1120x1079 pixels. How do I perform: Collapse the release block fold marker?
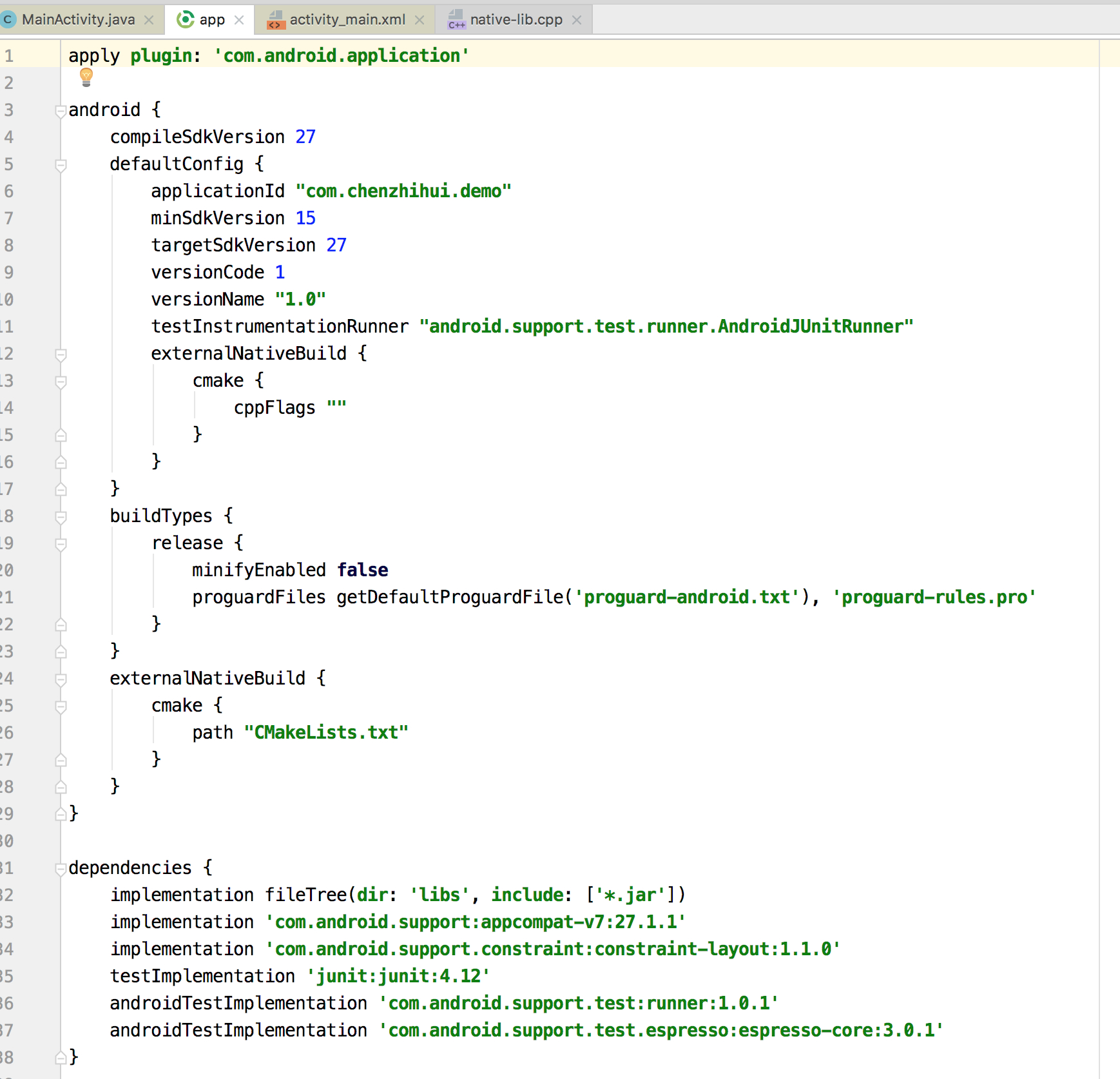click(x=61, y=544)
